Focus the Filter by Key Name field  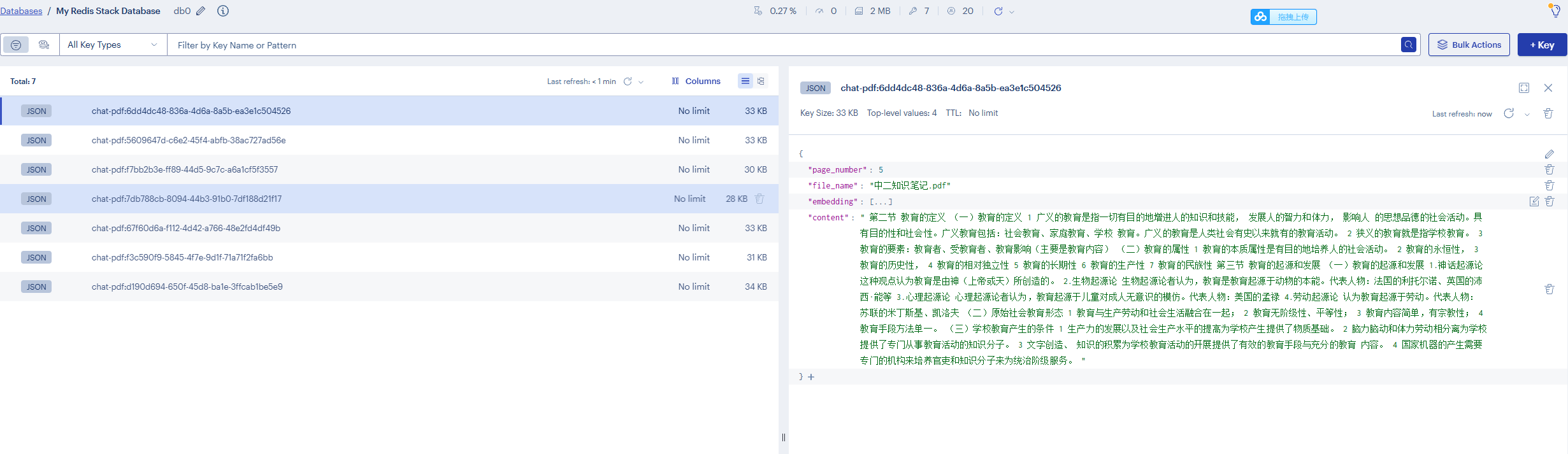tap(782, 45)
